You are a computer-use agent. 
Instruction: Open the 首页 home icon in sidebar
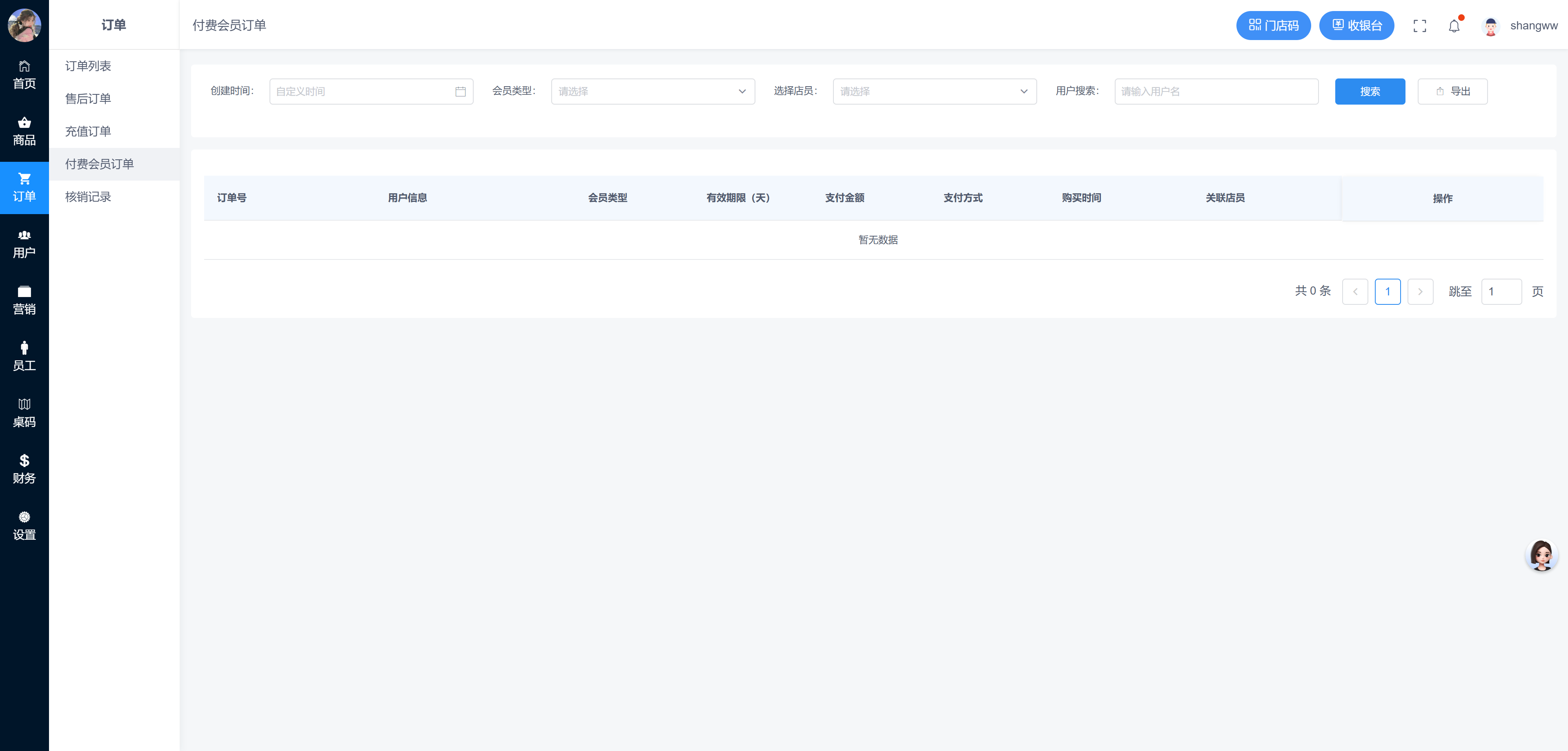pos(24,74)
